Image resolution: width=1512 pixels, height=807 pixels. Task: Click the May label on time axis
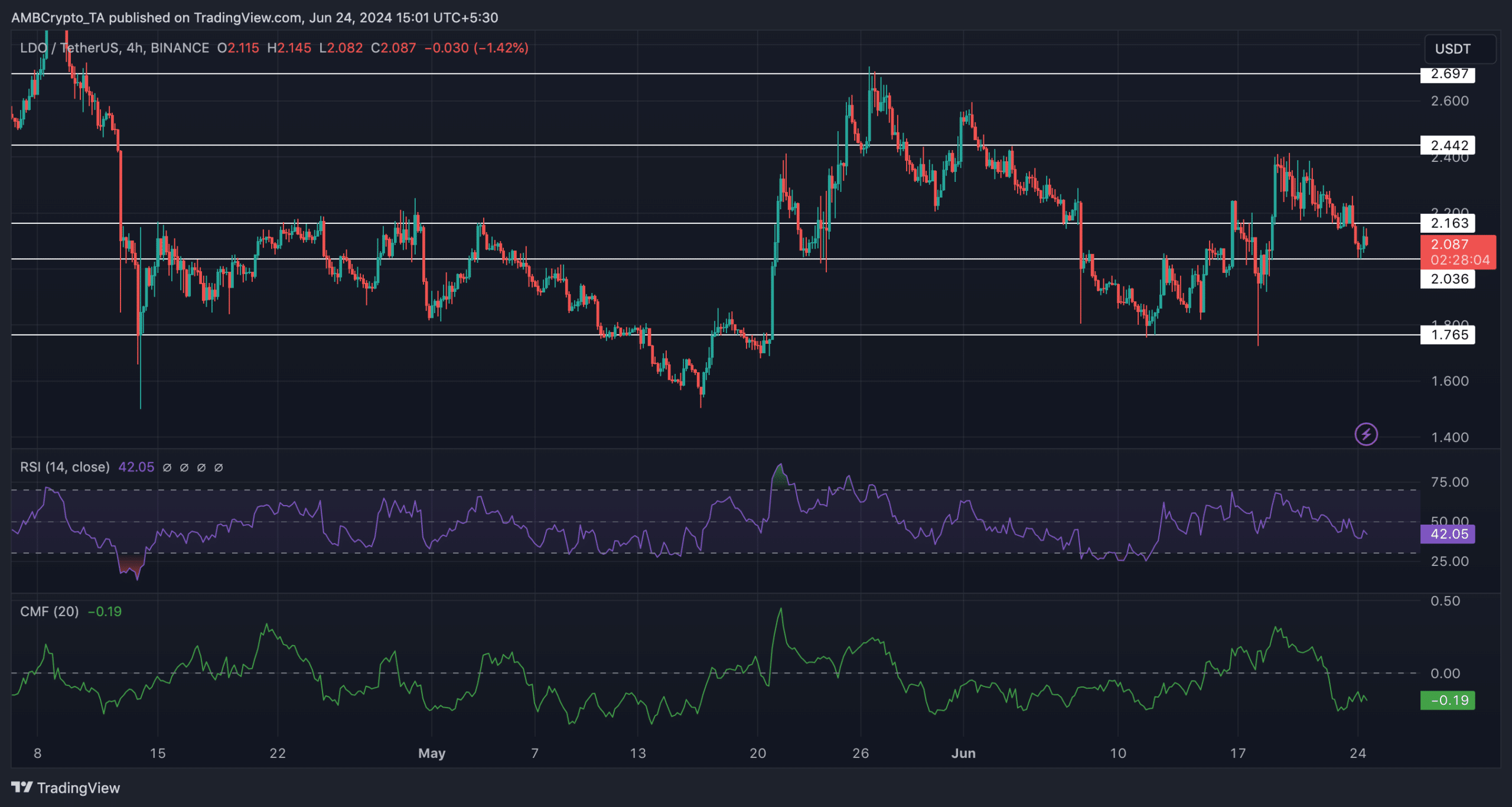coord(432,753)
